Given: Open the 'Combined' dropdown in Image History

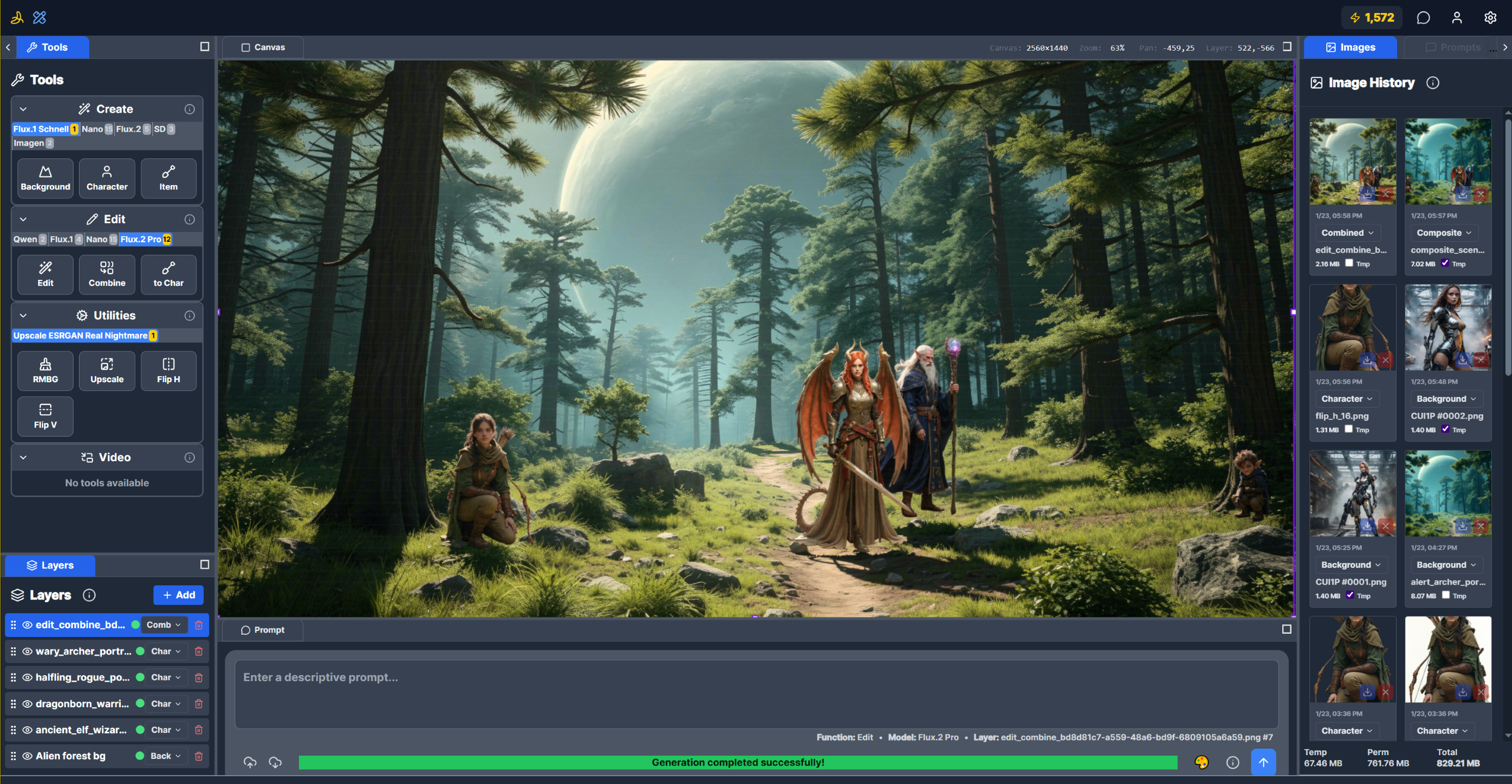Looking at the screenshot, I should click(x=1348, y=232).
